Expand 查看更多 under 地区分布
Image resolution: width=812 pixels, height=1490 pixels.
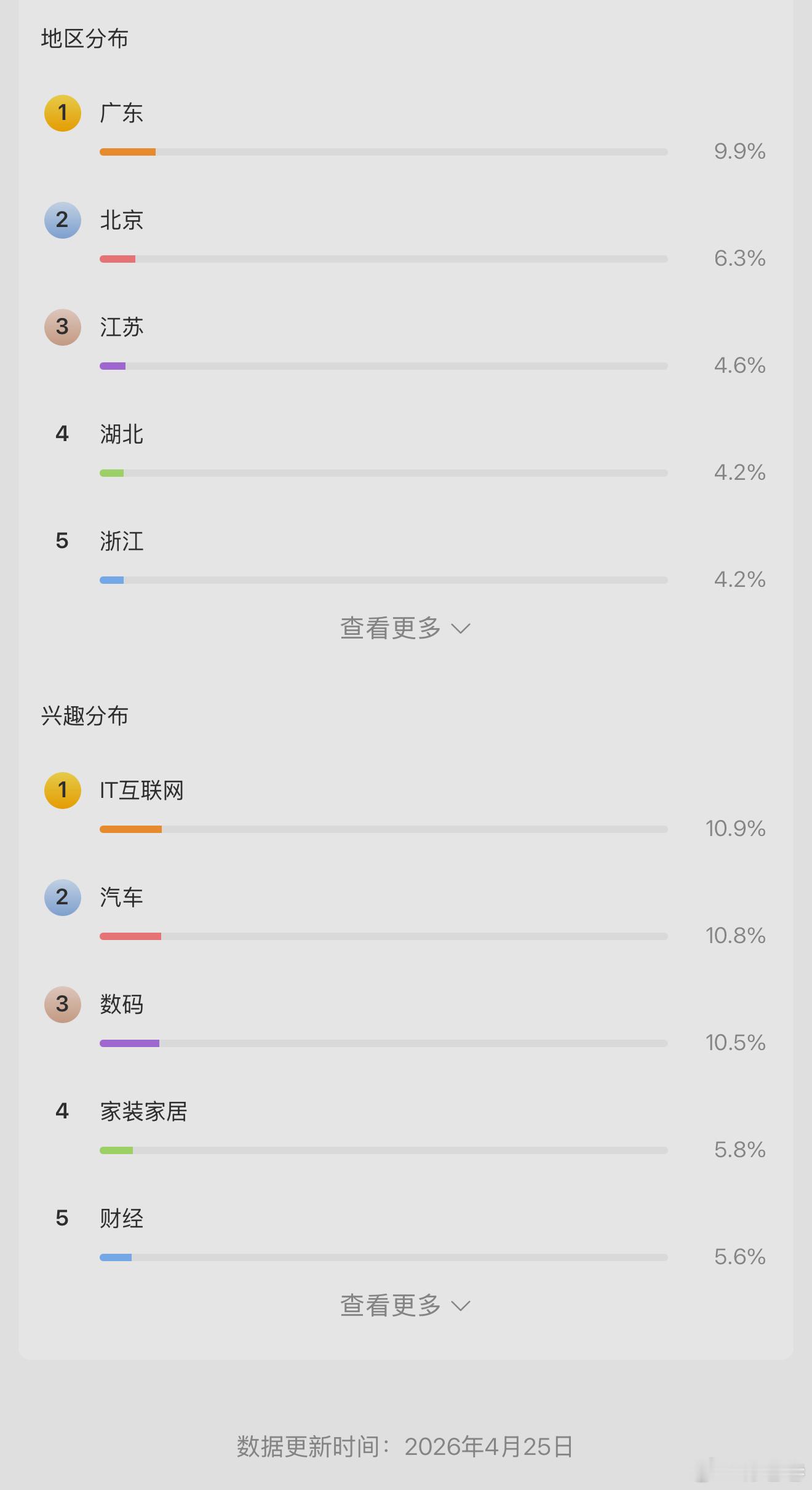point(405,628)
